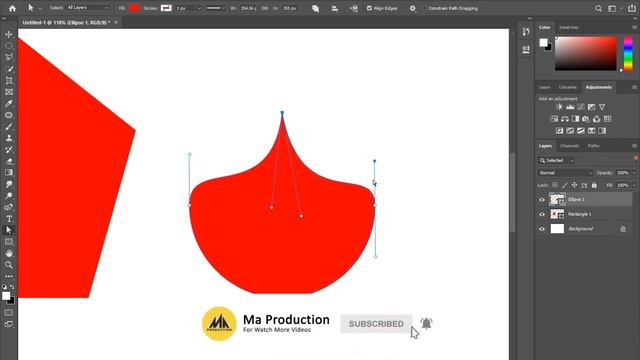Select the Elliptical Marquee tool

click(9, 46)
